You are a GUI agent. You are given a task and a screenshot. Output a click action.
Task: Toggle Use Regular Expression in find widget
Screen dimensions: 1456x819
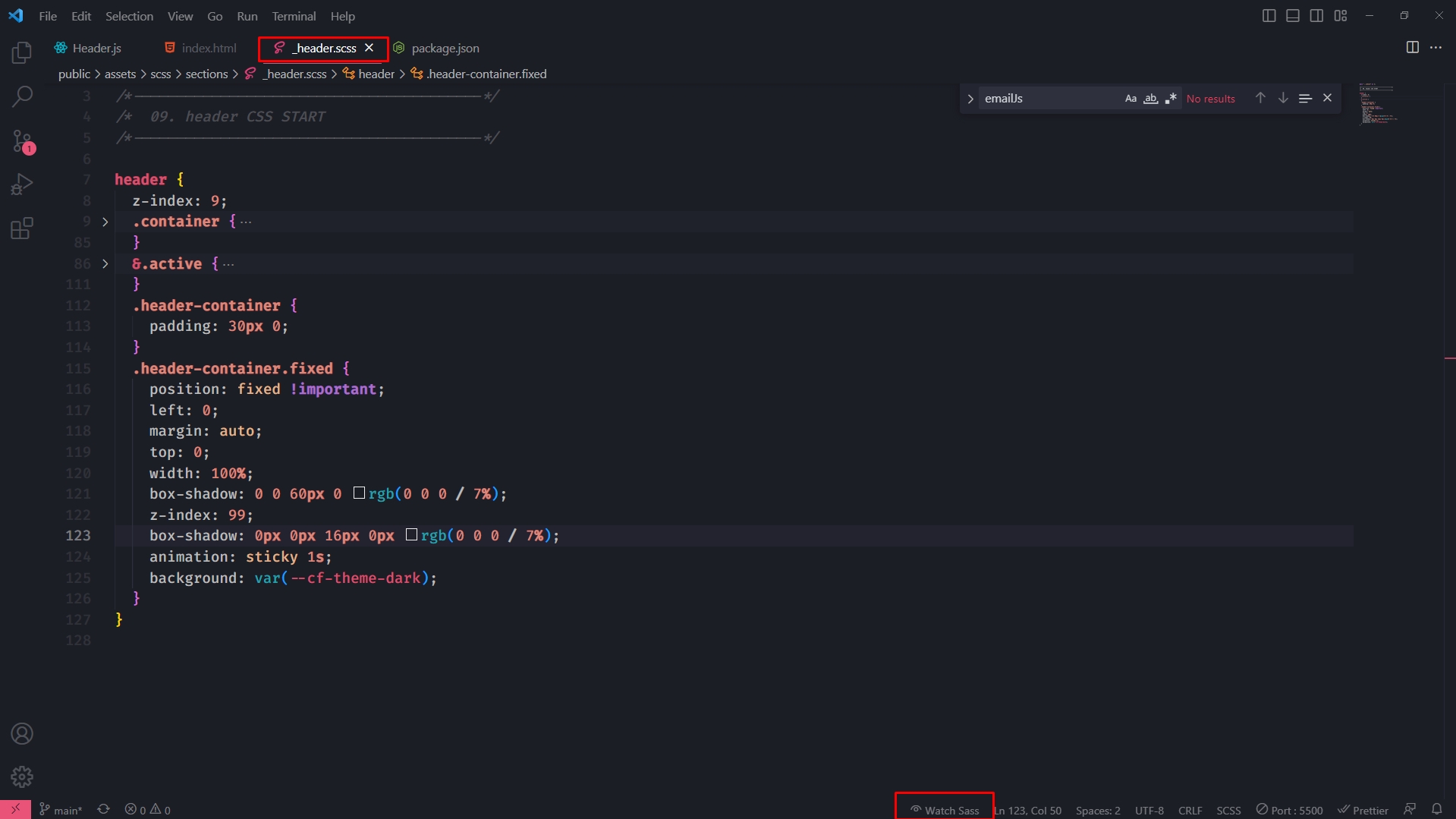(1171, 99)
